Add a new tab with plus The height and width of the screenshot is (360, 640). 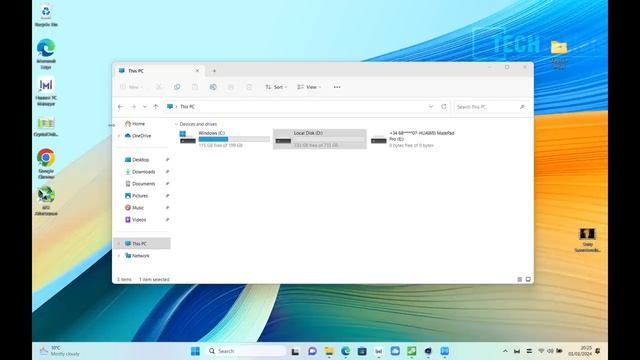coord(214,71)
